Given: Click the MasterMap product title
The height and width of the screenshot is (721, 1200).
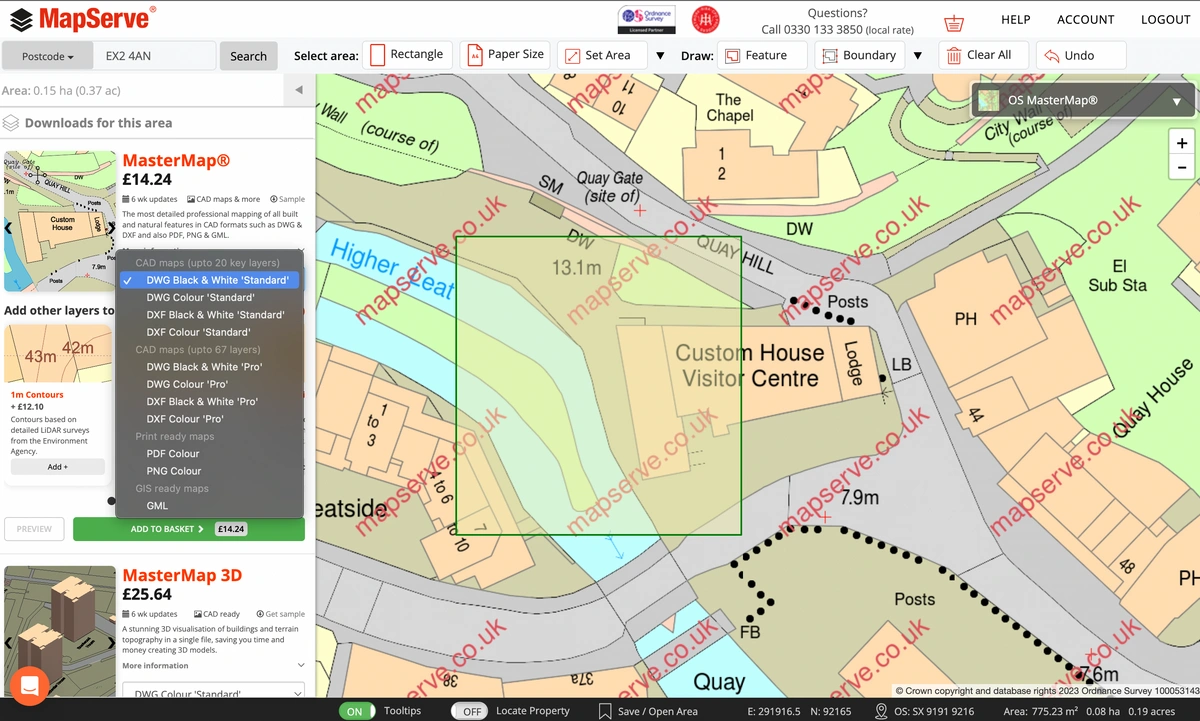Looking at the screenshot, I should tap(176, 160).
